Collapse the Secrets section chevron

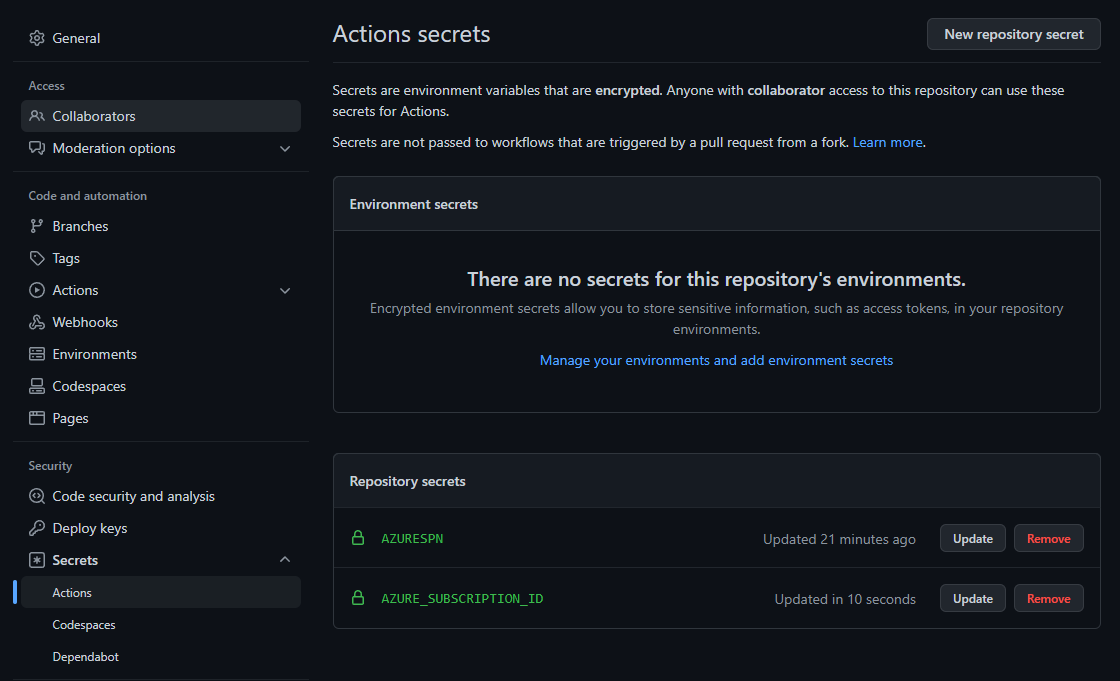pyautogui.click(x=285, y=560)
